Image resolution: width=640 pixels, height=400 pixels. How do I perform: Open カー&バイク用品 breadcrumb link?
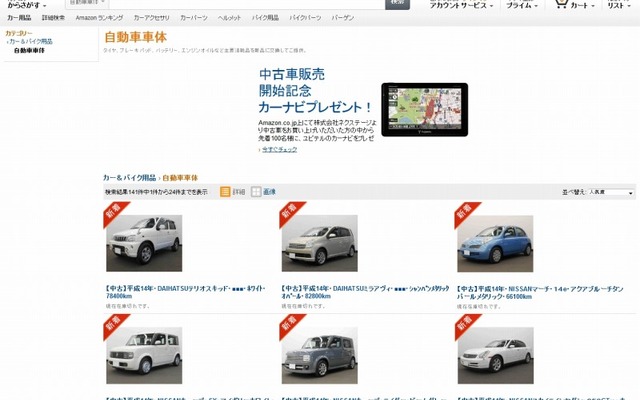pos(129,178)
